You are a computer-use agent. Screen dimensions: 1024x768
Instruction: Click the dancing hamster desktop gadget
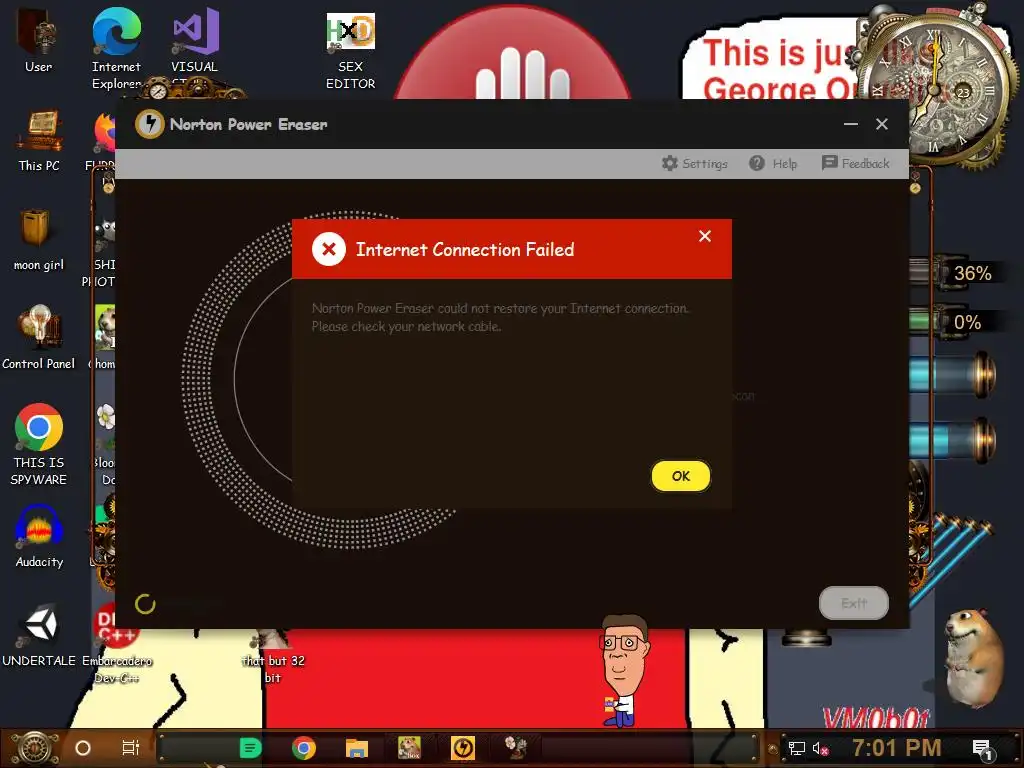975,660
